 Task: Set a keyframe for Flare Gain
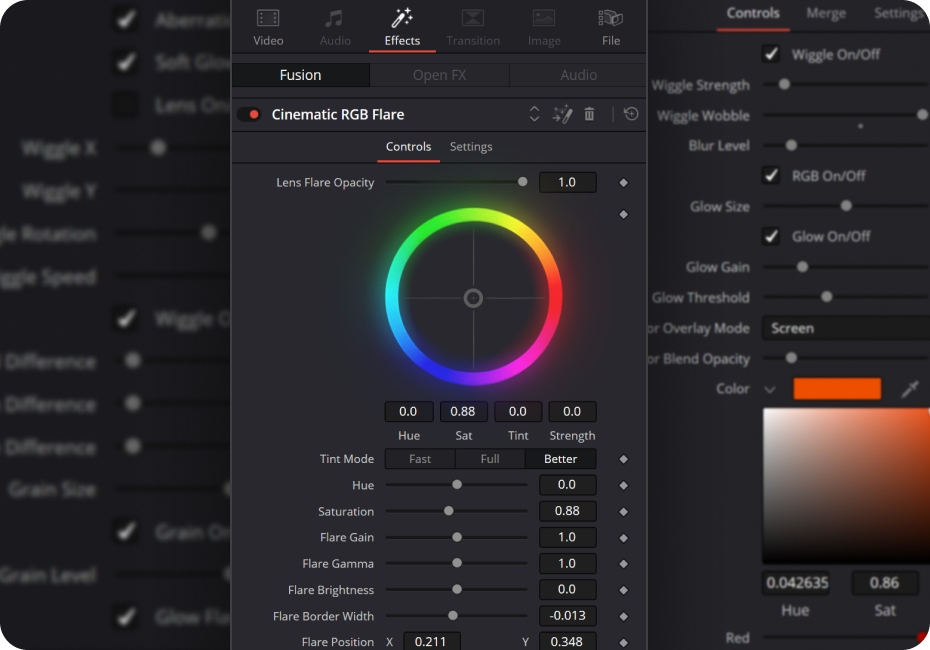pyautogui.click(x=623, y=538)
